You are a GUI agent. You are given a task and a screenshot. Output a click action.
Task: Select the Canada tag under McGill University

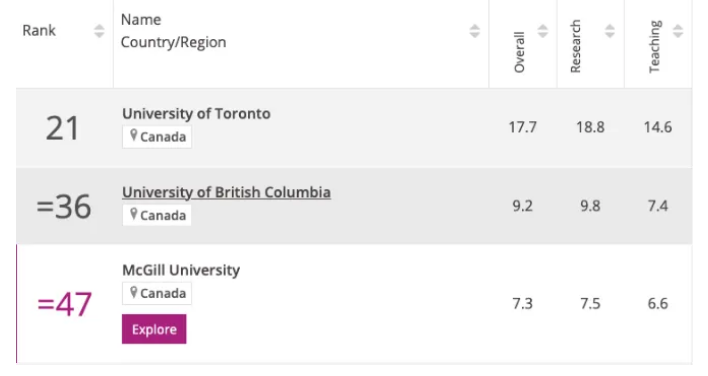tap(157, 293)
